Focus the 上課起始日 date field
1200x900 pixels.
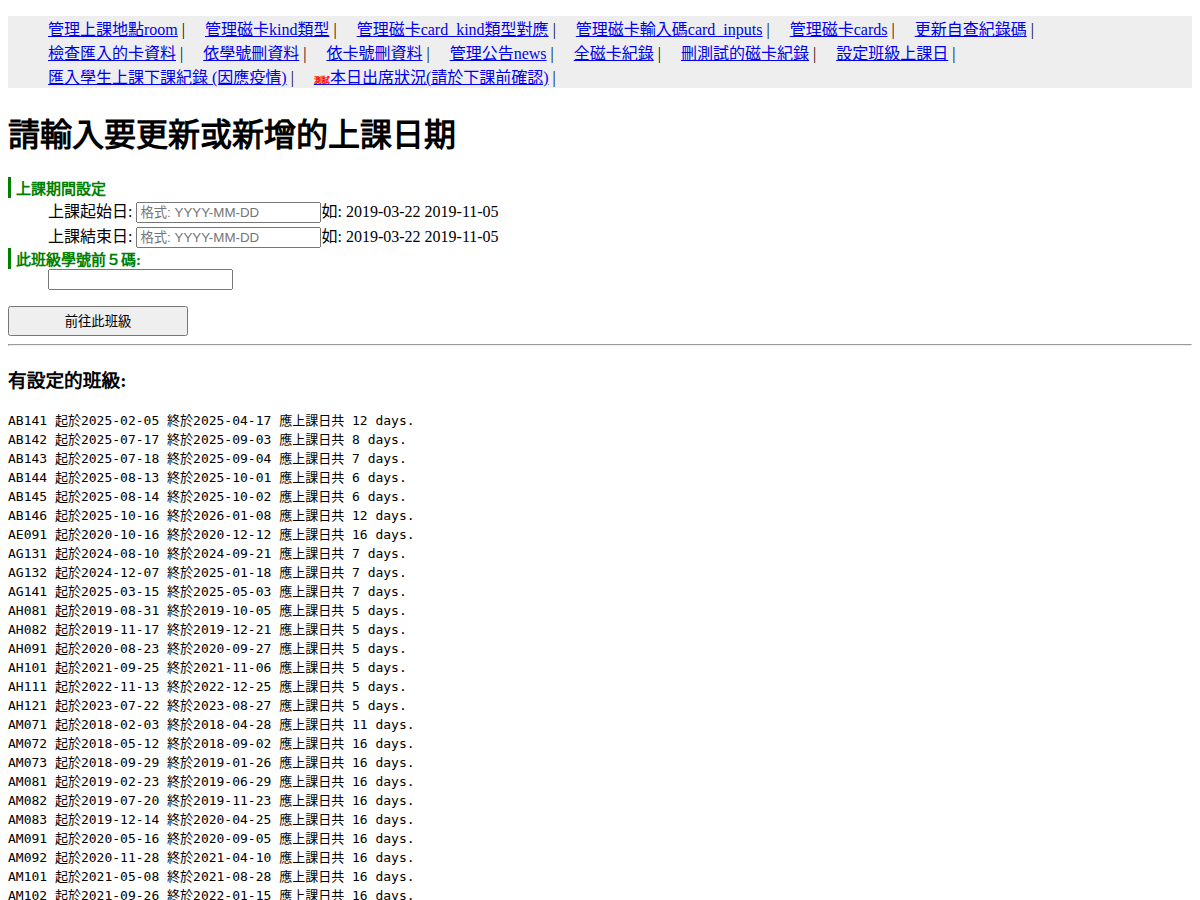coord(228,212)
